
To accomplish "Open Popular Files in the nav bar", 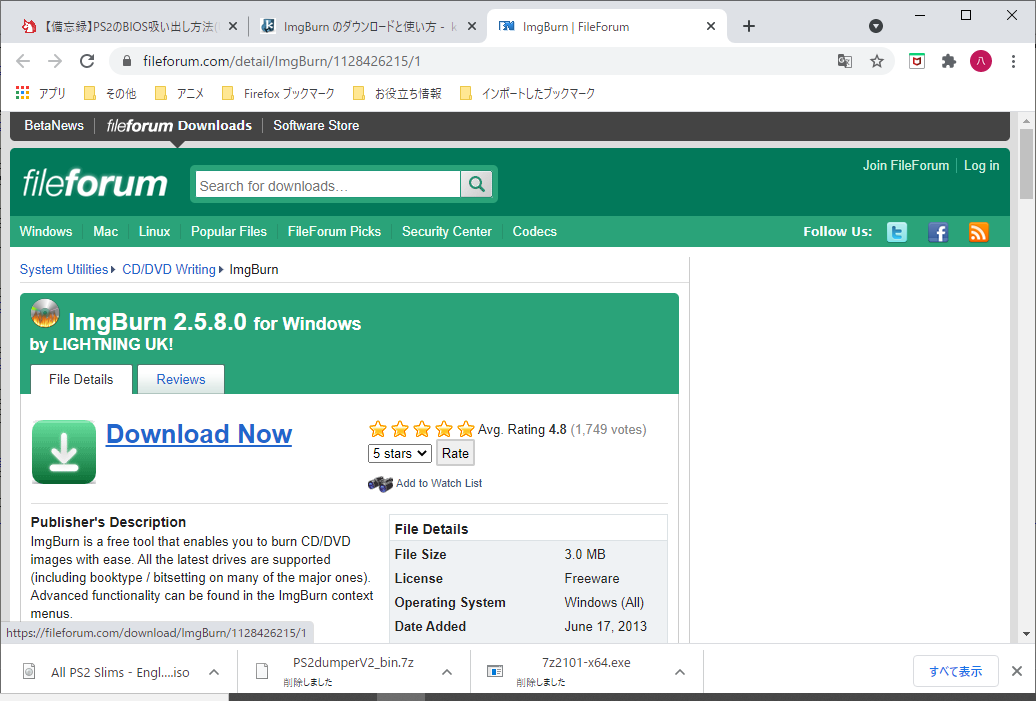I will tap(229, 232).
